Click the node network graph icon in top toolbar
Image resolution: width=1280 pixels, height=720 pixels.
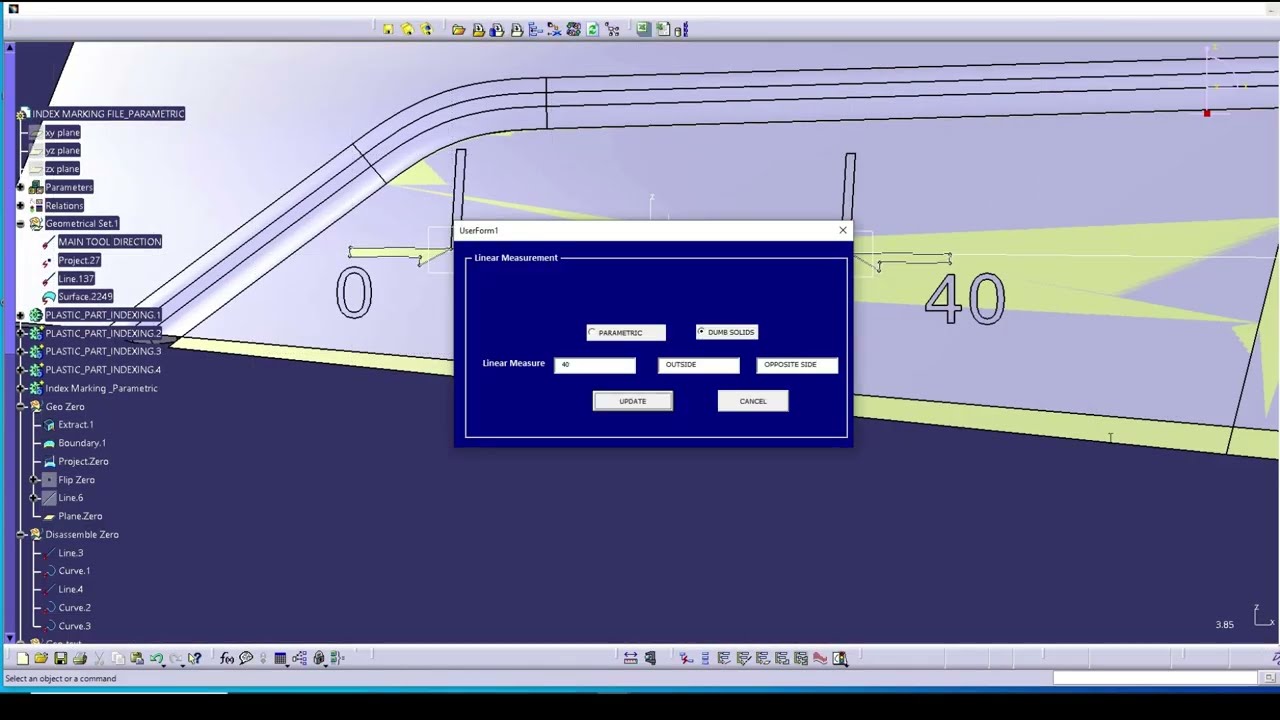click(612, 30)
